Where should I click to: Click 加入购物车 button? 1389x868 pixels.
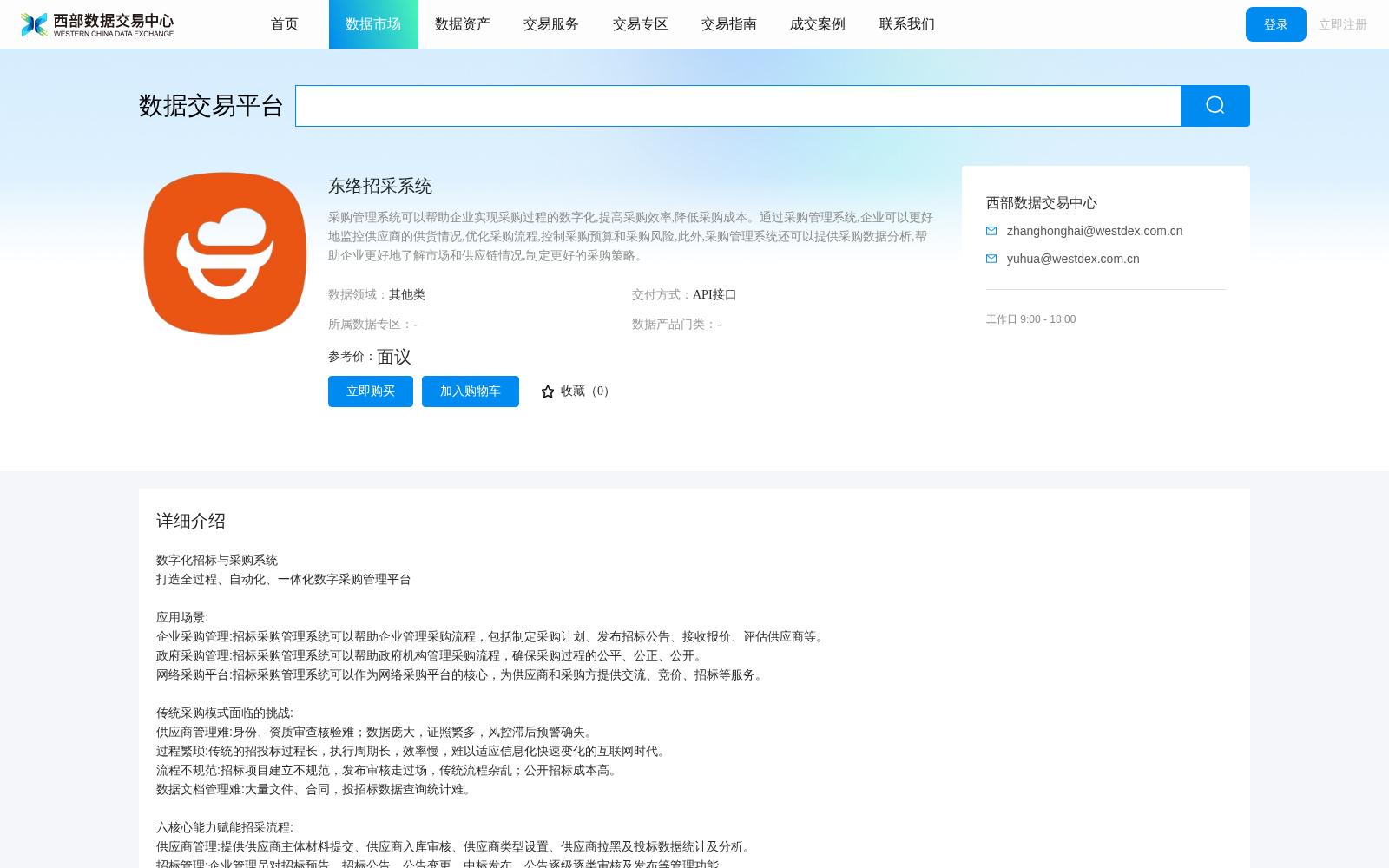[471, 391]
